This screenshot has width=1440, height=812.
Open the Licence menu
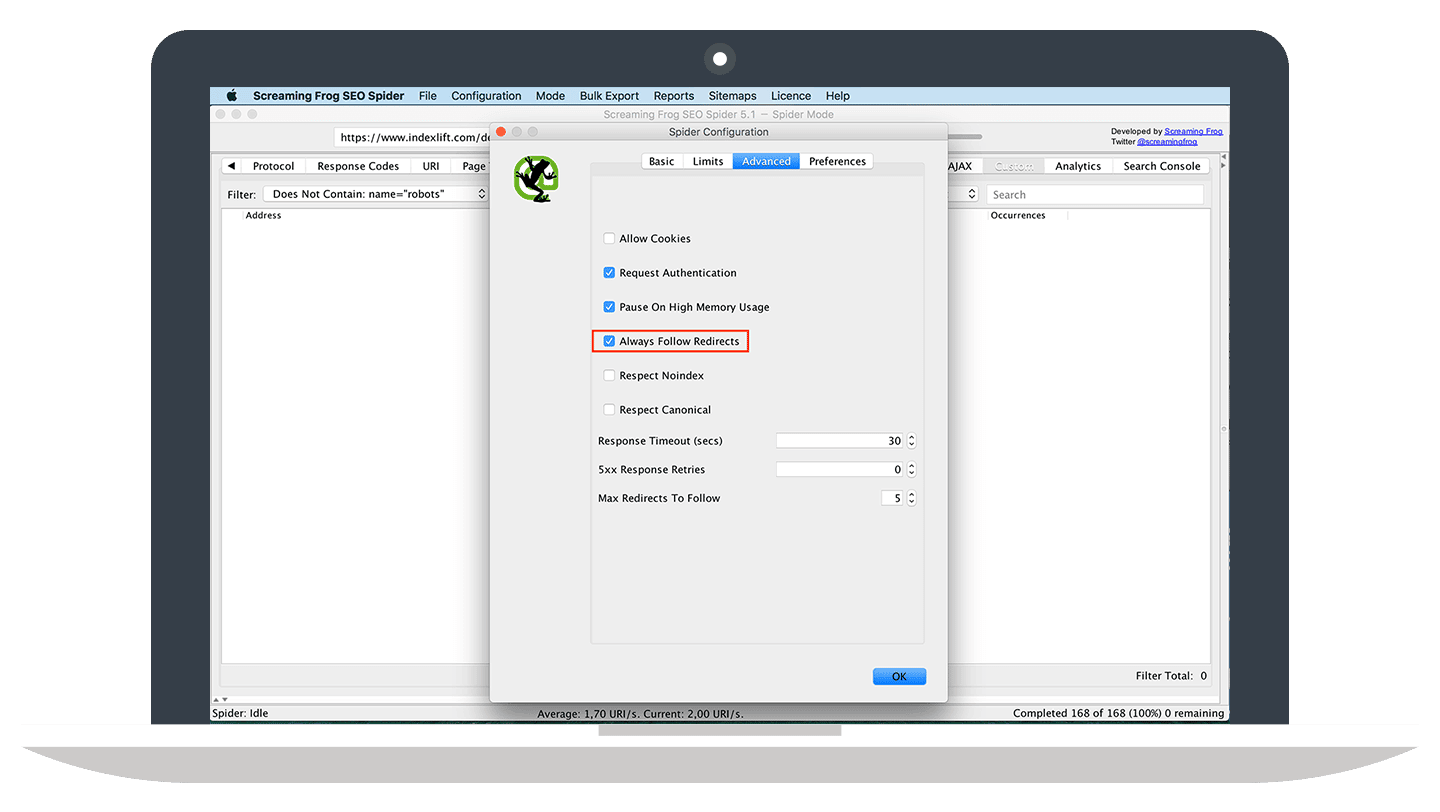(x=791, y=96)
